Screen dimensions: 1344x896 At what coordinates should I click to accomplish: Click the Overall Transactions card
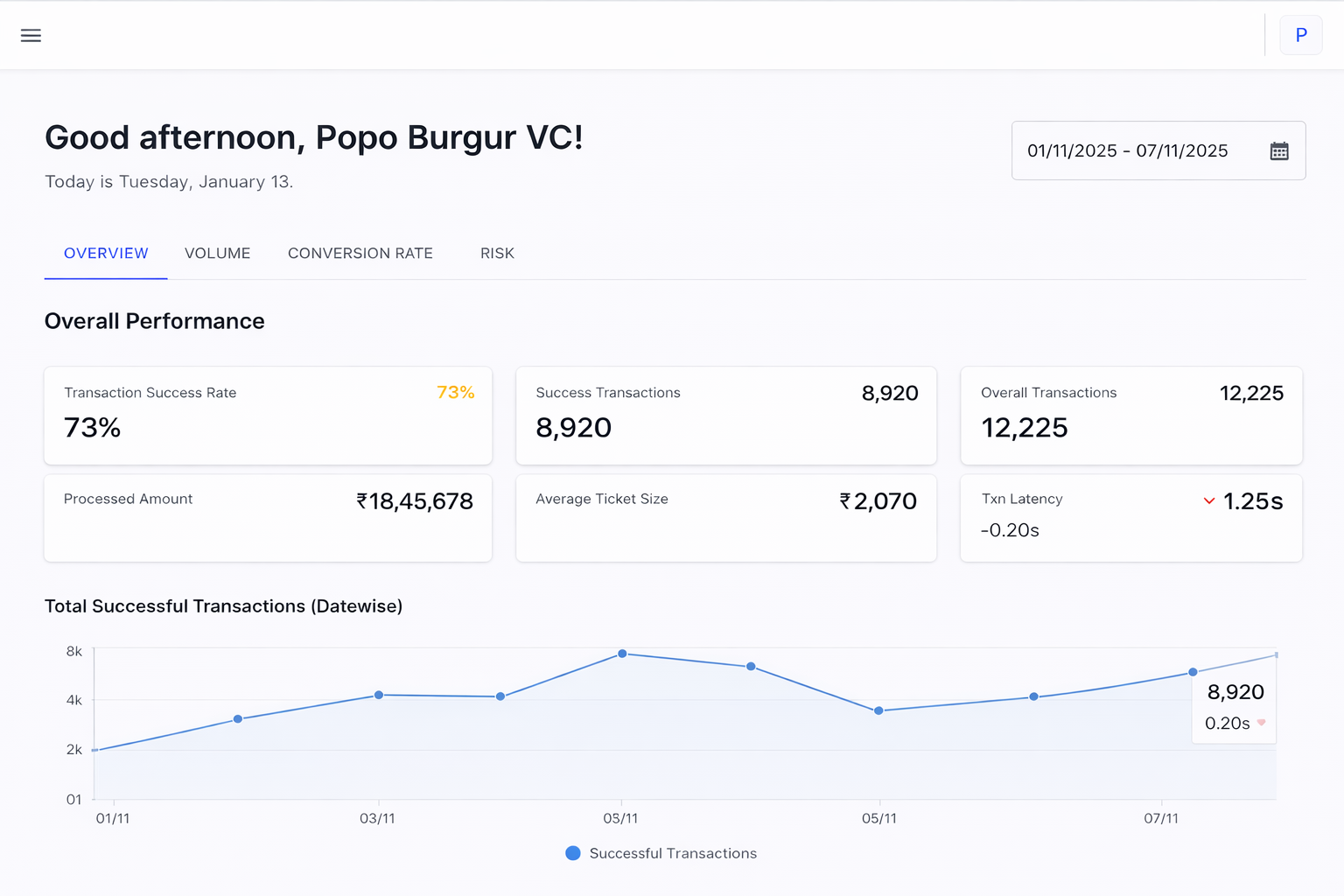1131,416
